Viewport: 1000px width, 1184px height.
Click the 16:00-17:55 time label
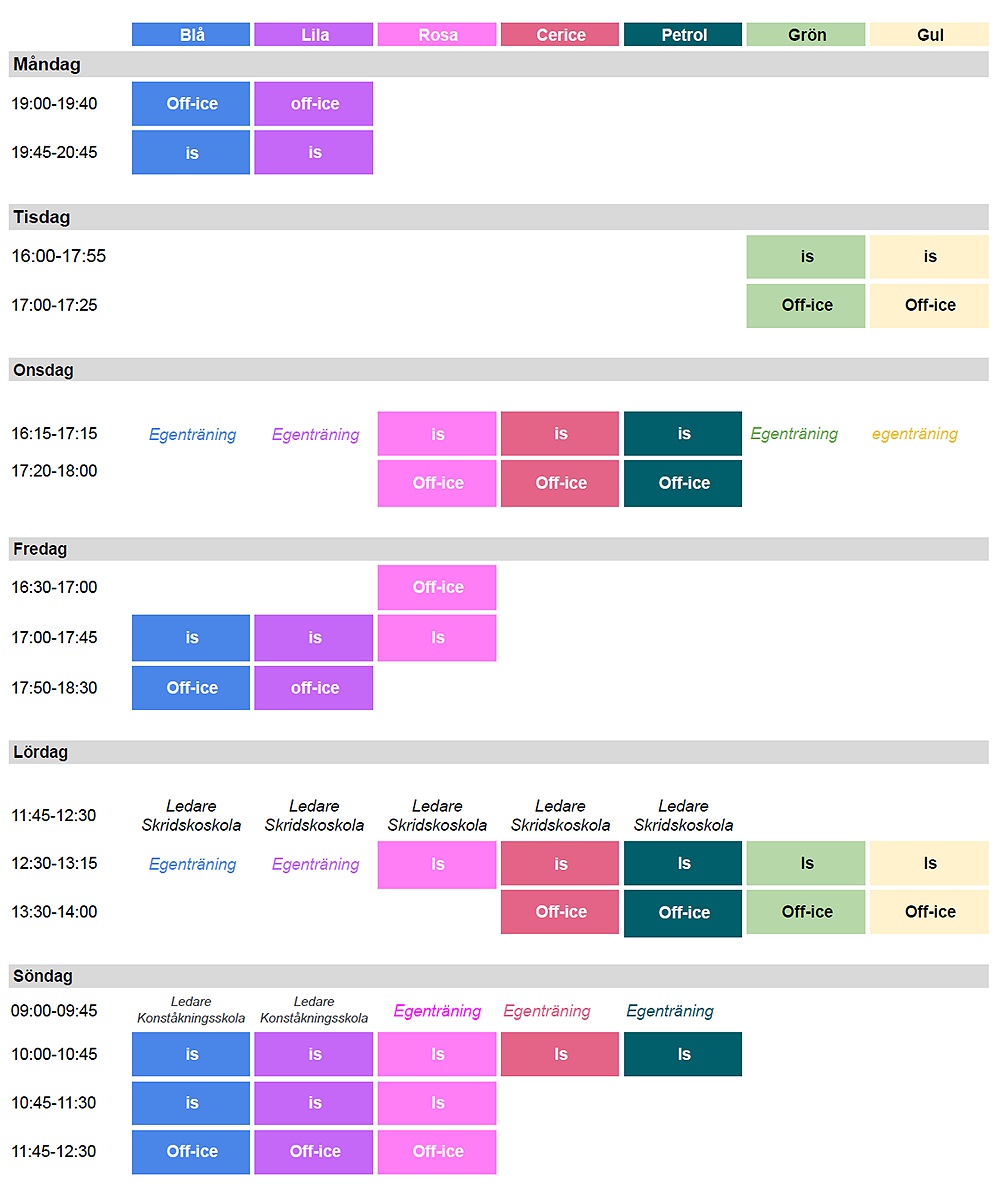click(58, 256)
